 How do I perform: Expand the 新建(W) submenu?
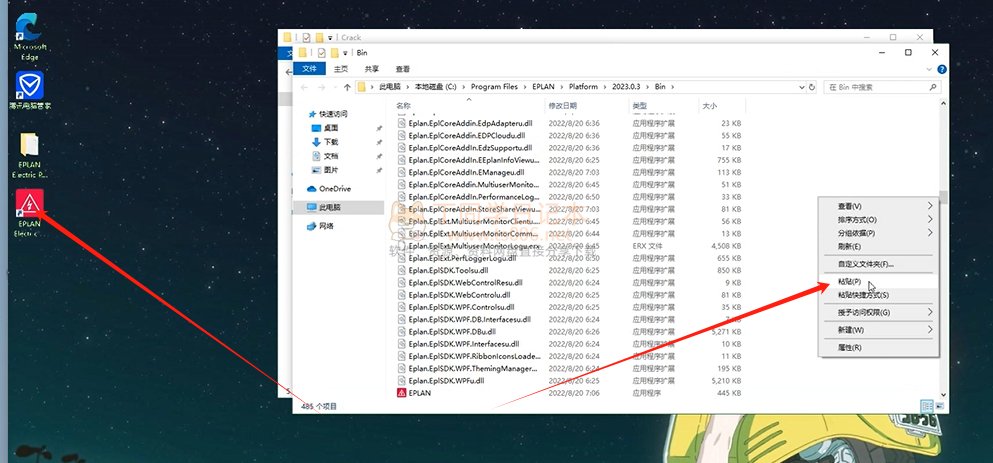[x=851, y=329]
